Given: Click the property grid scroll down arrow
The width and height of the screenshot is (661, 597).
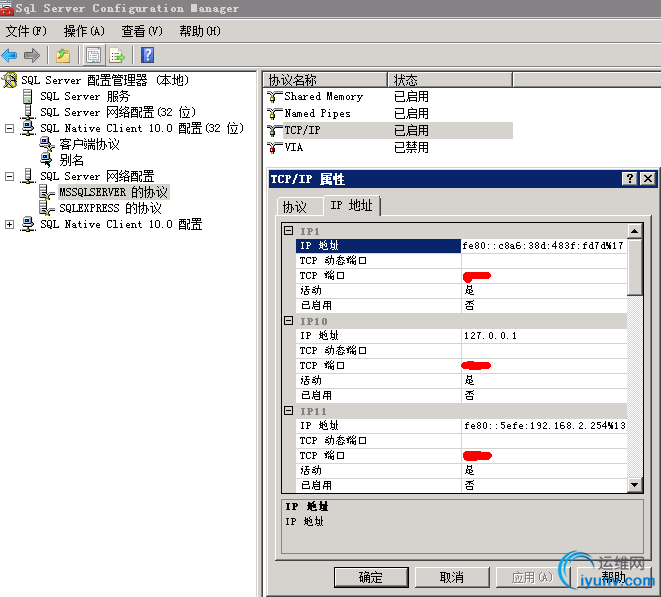Looking at the screenshot, I should coord(634,484).
